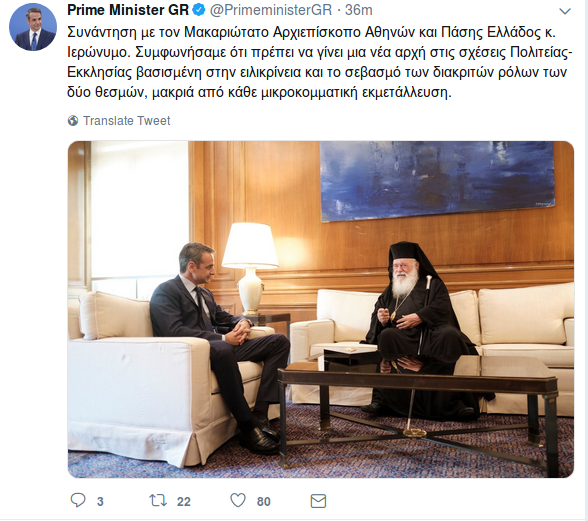Viewport: 588px width, 521px height.
Task: Open the attached meeting photo
Action: tap(321, 309)
